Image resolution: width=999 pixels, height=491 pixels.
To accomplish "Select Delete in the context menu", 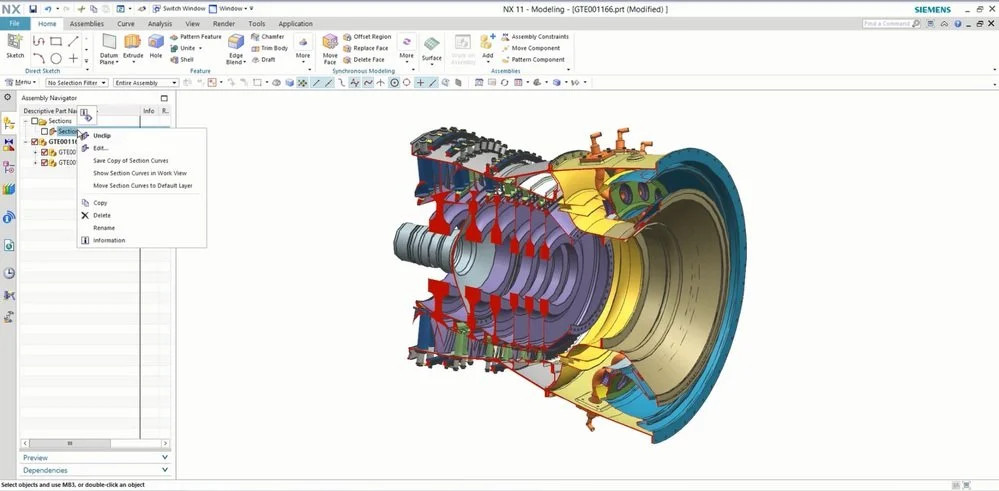I will pos(102,215).
